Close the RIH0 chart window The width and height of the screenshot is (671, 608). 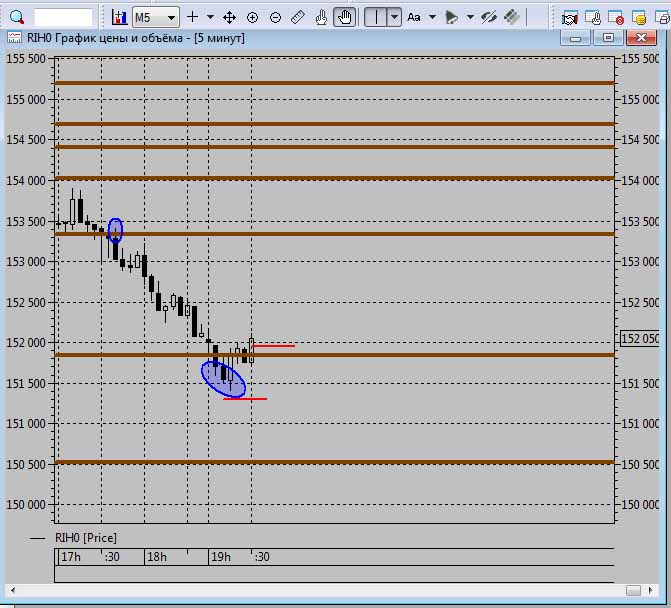641,38
